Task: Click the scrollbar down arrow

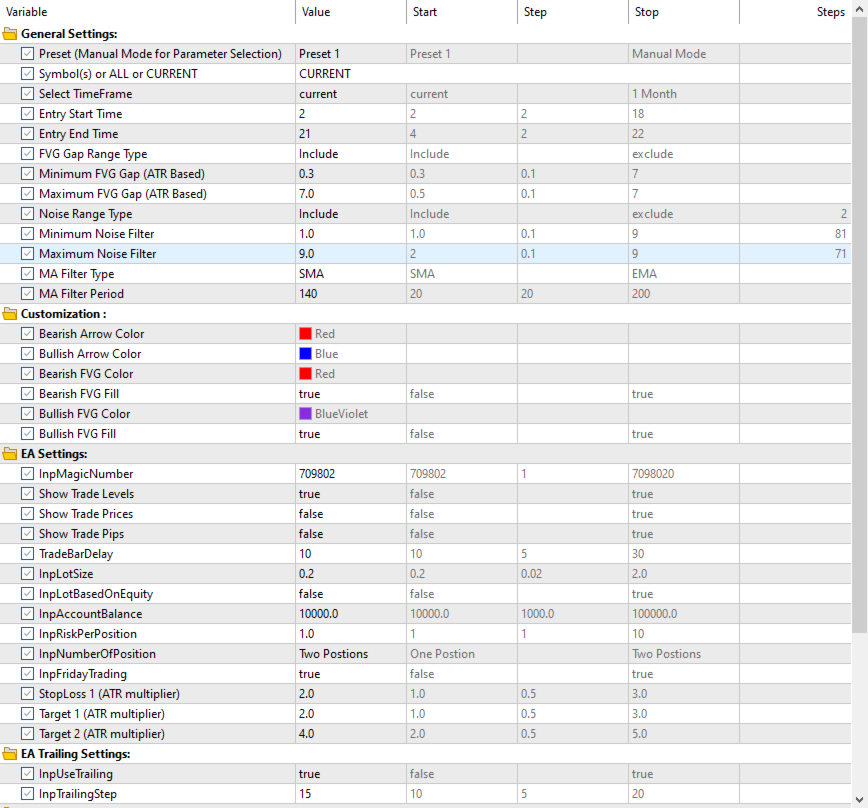Action: pyautogui.click(x=859, y=800)
